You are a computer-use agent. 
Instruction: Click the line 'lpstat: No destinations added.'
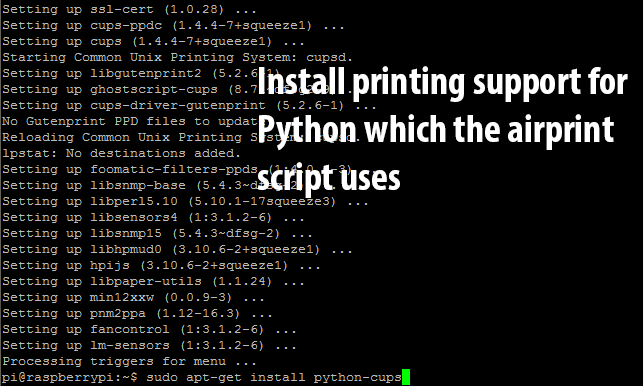(121, 153)
